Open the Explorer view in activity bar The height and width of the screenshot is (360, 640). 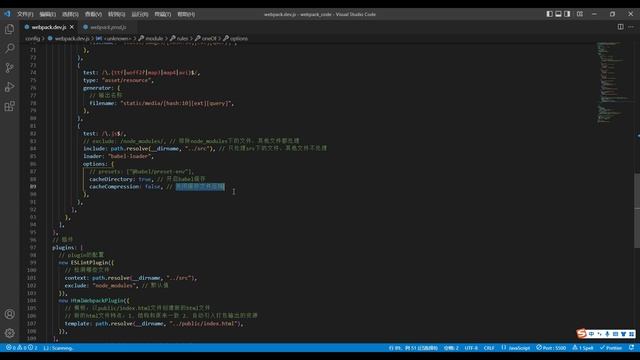[x=9, y=29]
